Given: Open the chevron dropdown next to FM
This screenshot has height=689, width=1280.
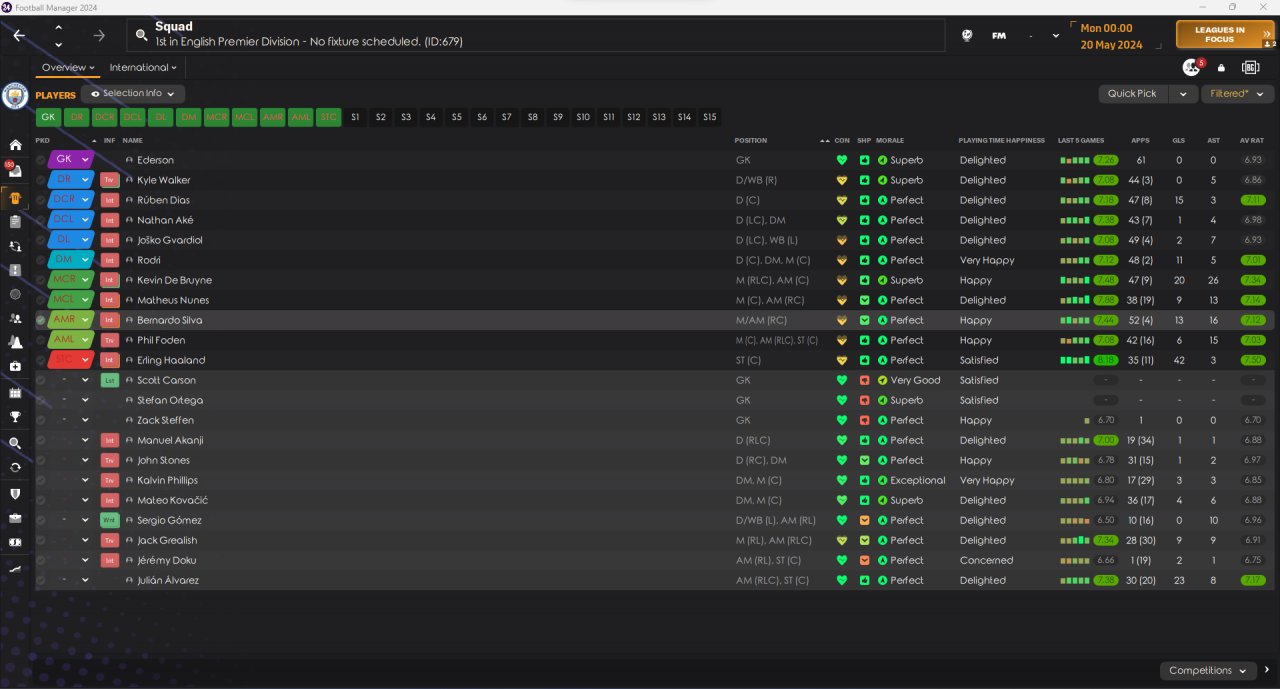Looking at the screenshot, I should 1056,35.
